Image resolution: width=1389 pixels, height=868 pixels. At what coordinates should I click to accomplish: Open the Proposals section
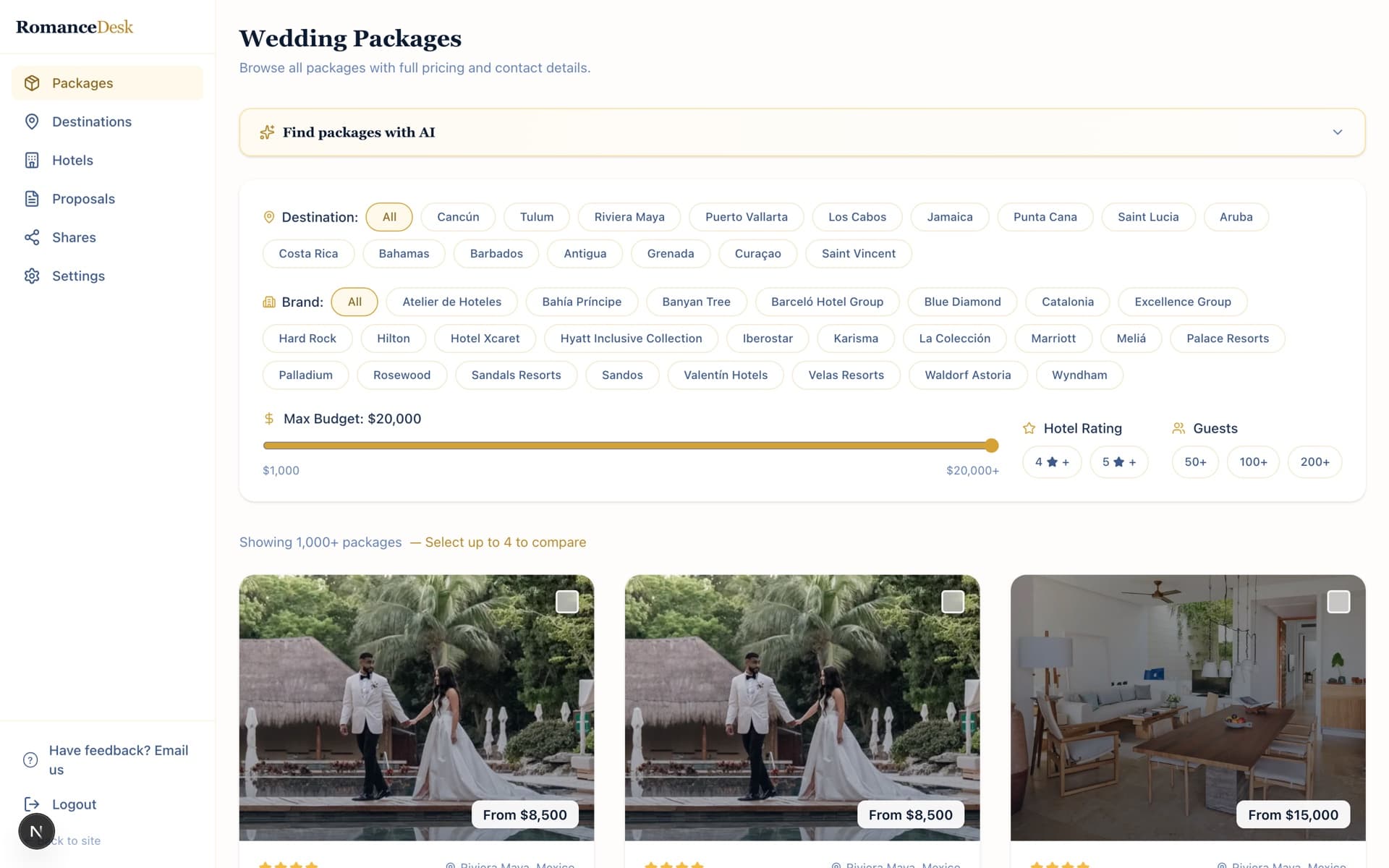click(x=107, y=199)
